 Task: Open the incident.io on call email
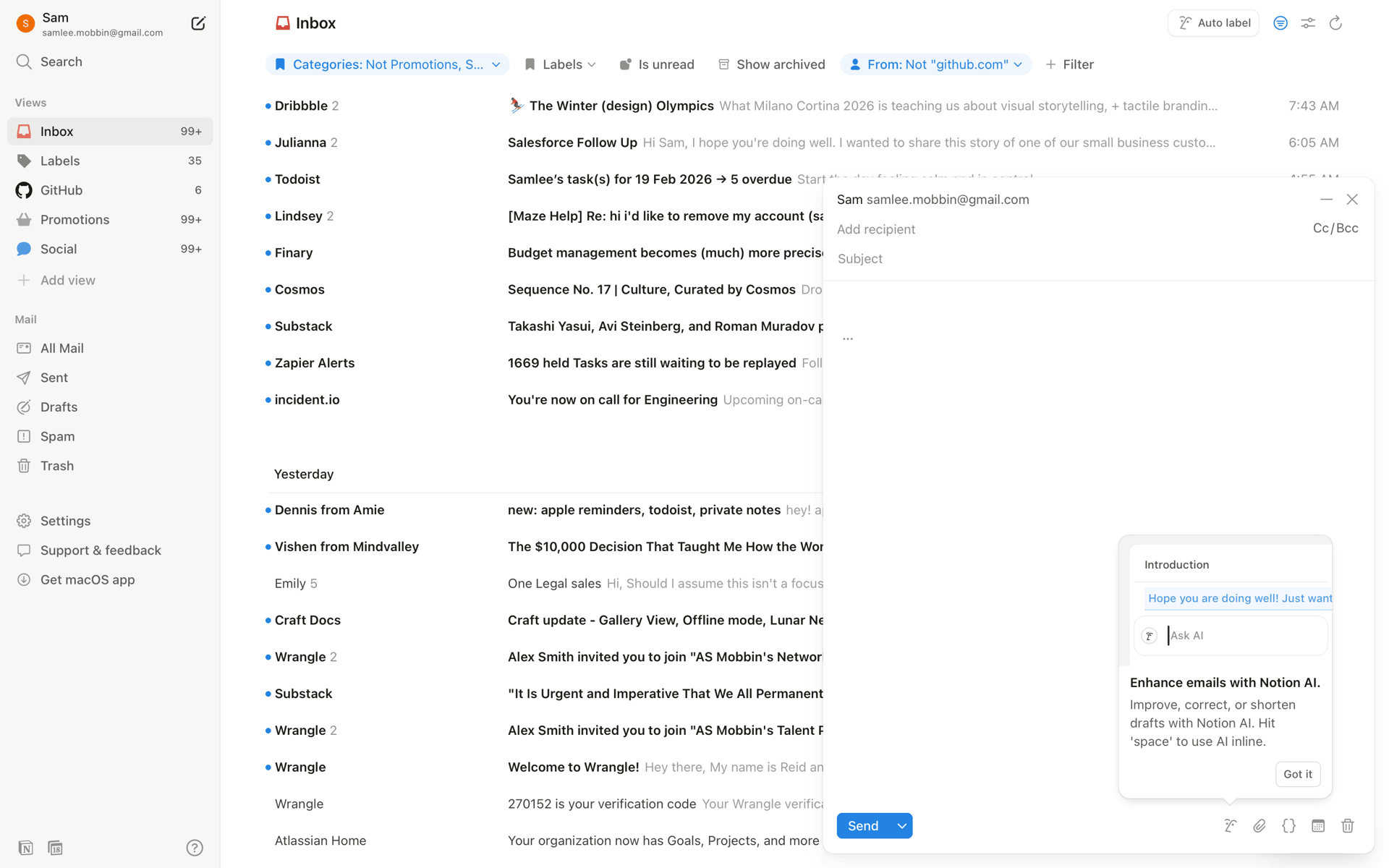[544, 399]
